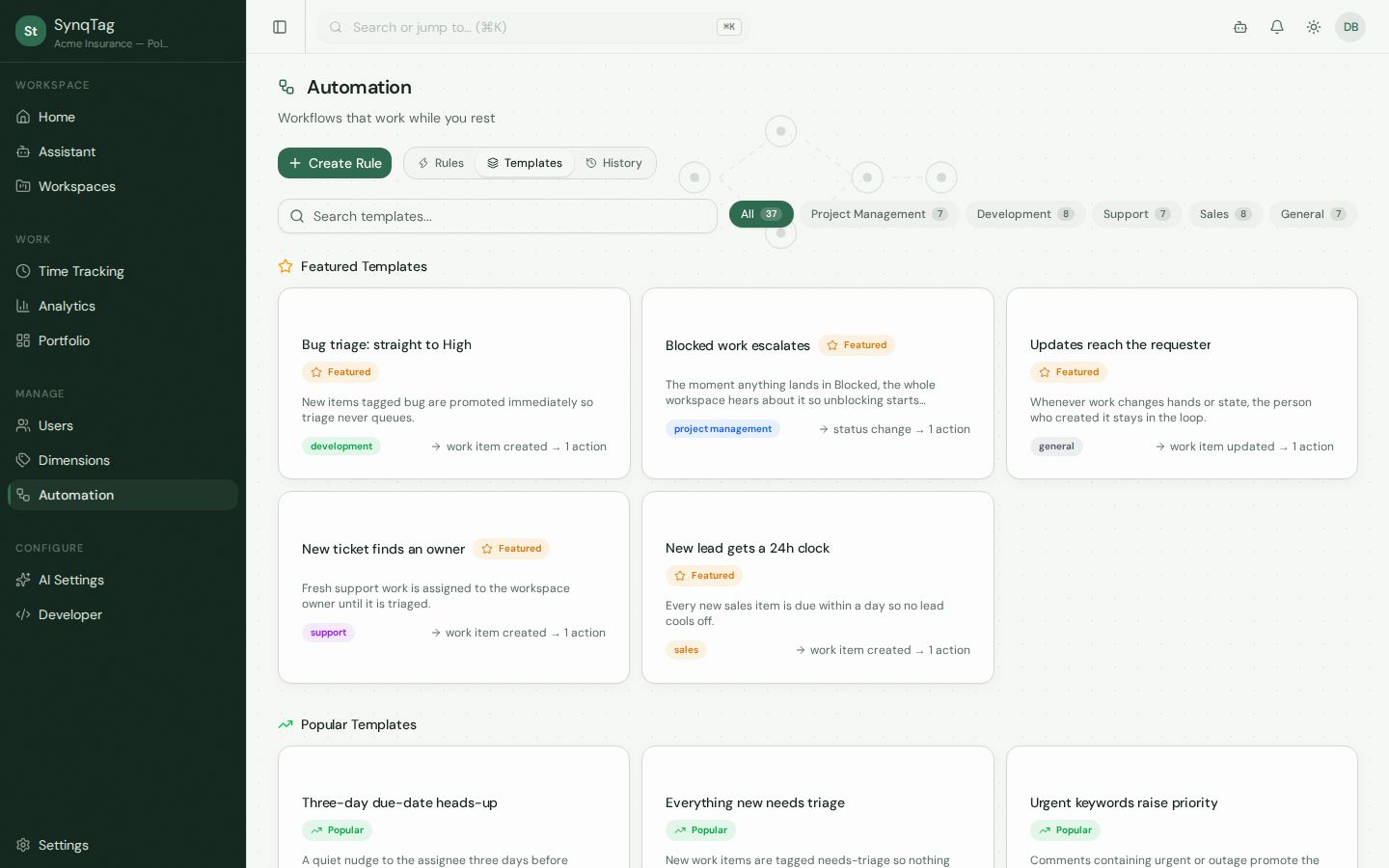The width and height of the screenshot is (1389, 868).
Task: Switch to the Rules tab
Action: coord(441,163)
